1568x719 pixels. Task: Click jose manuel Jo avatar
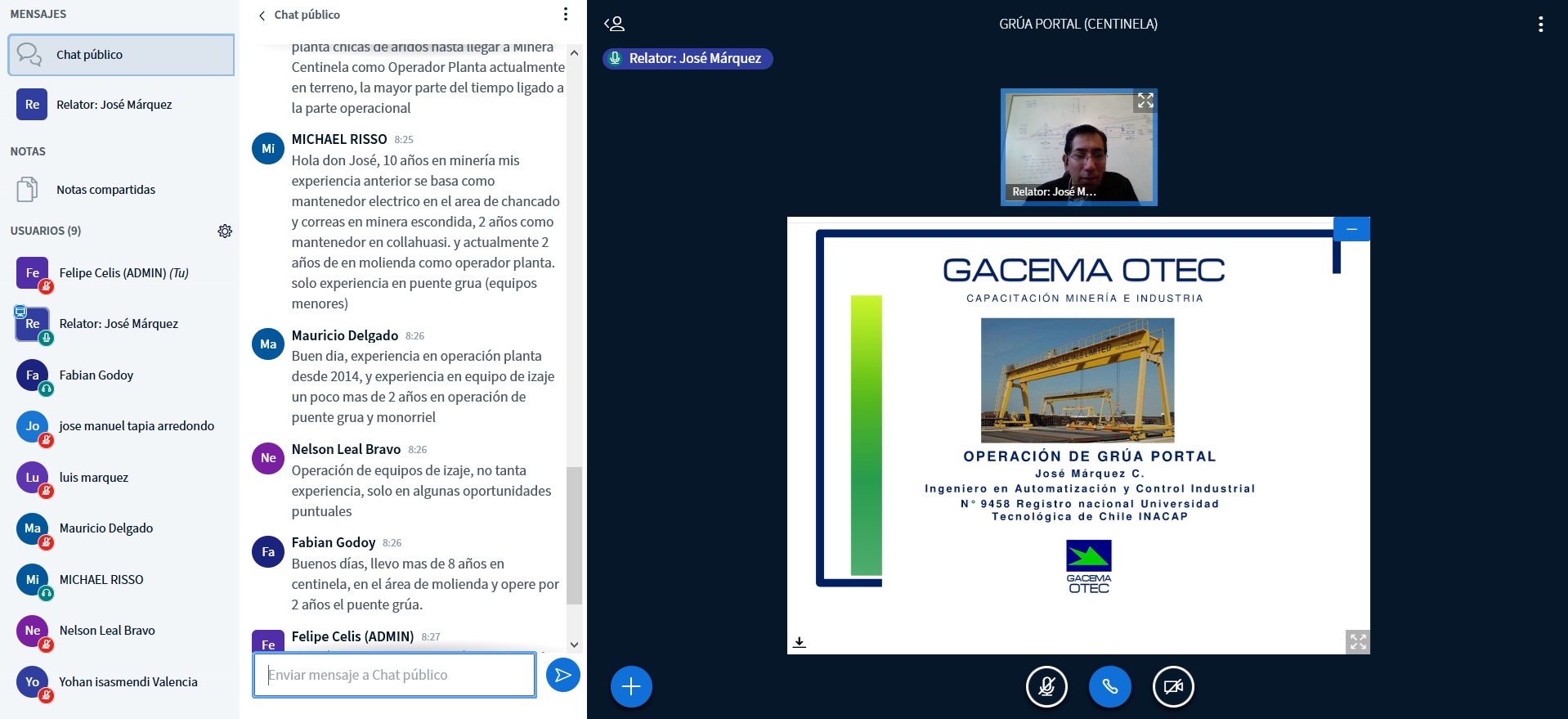(x=32, y=426)
